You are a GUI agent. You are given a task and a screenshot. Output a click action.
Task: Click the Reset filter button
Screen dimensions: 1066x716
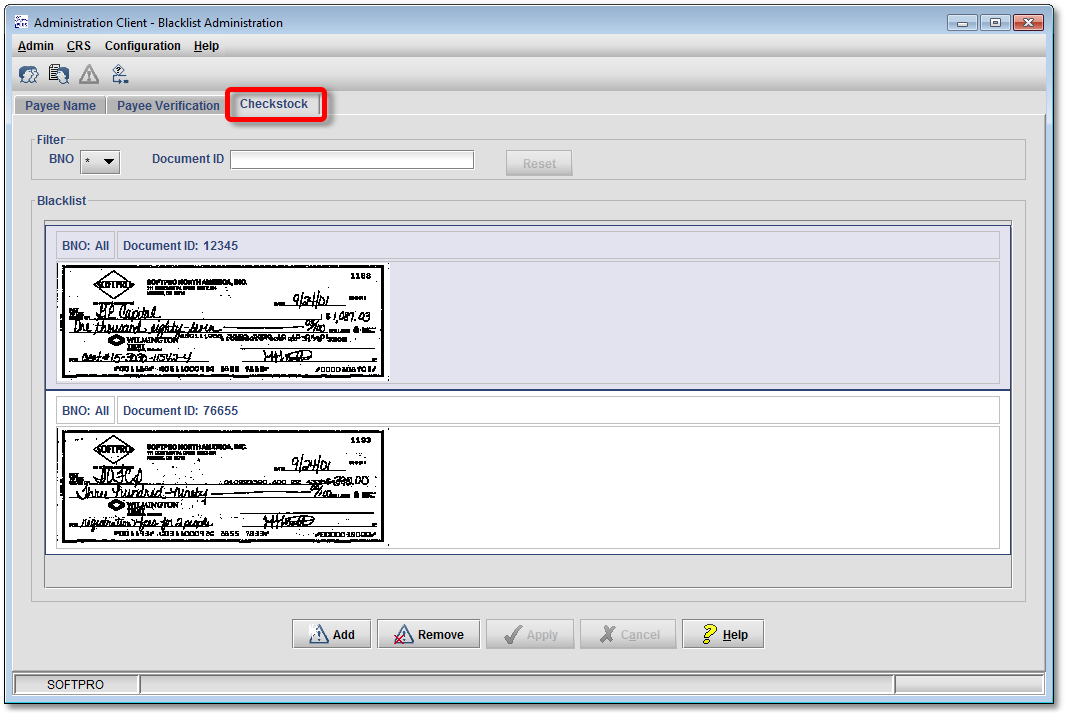pos(539,163)
